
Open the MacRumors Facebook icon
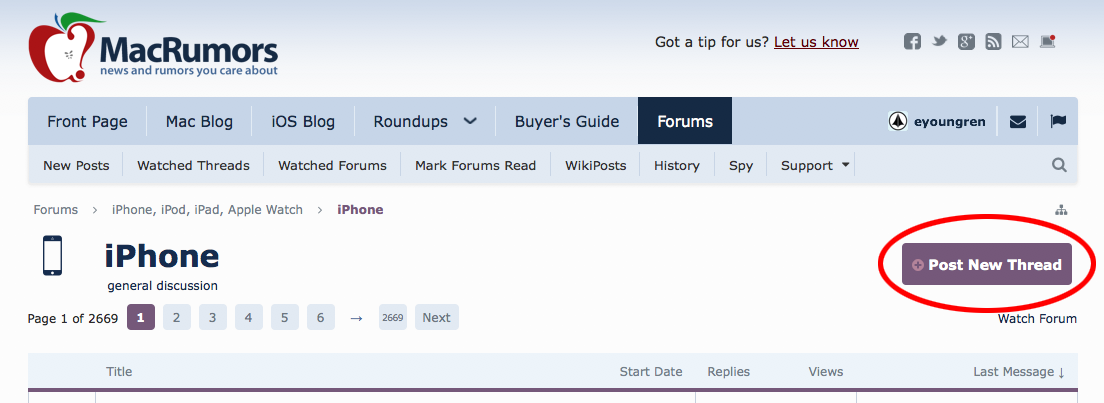912,42
